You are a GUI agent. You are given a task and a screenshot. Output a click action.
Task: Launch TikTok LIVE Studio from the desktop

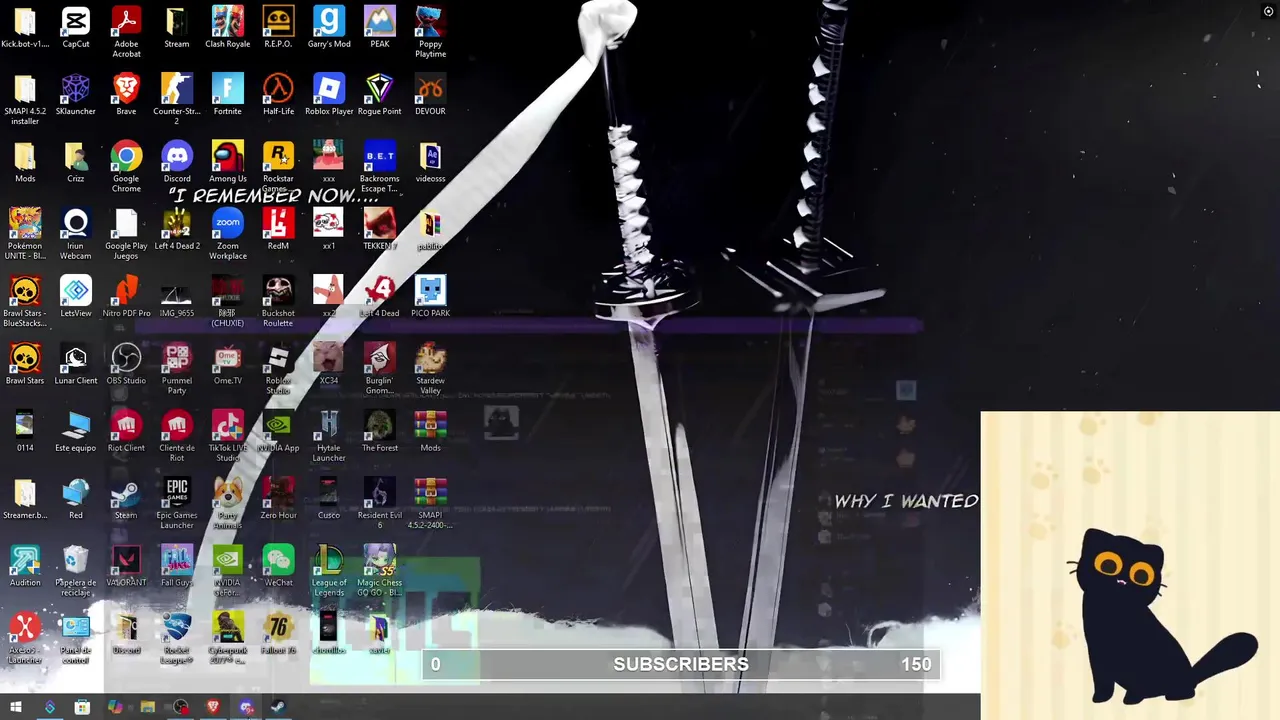point(228,435)
